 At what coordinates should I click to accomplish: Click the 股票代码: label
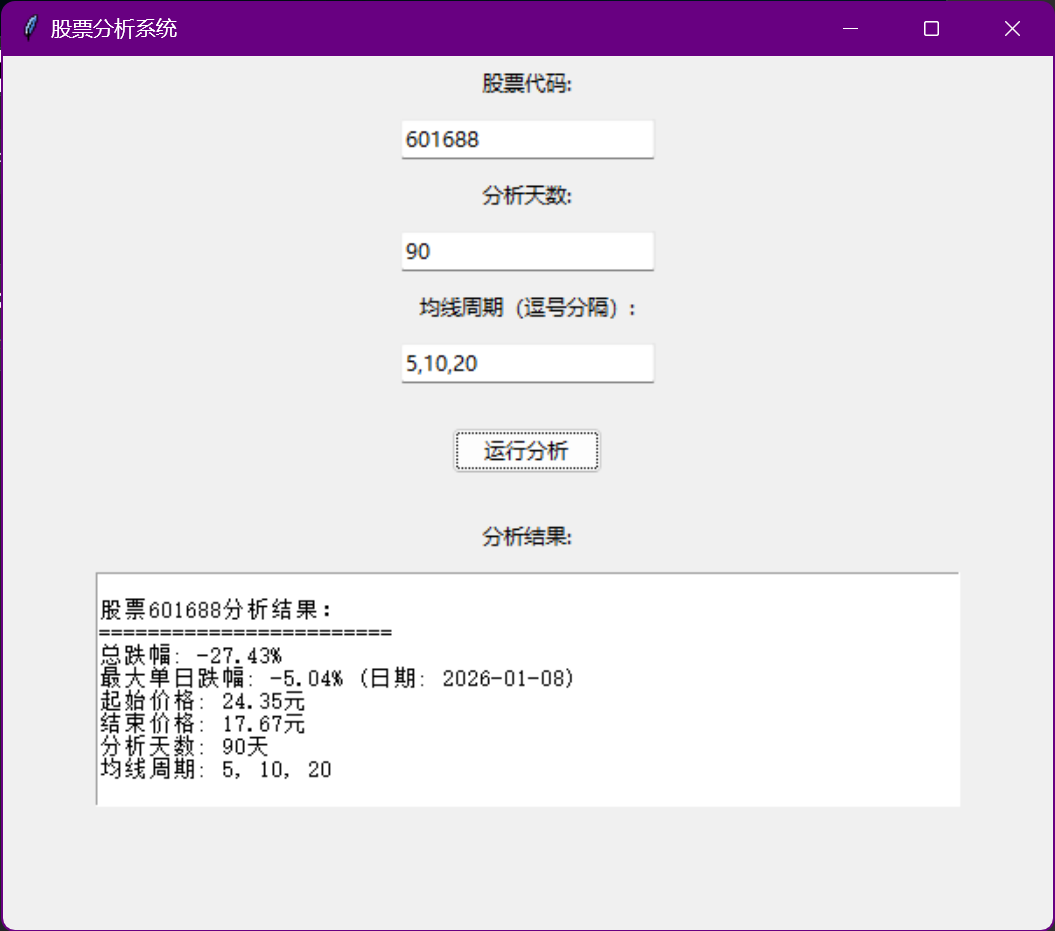(x=527, y=84)
